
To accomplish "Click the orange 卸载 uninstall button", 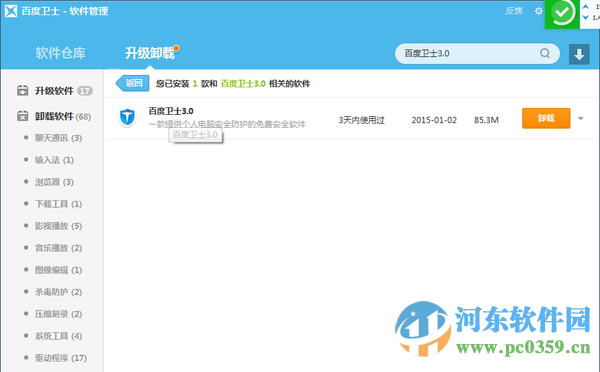I will (546, 118).
